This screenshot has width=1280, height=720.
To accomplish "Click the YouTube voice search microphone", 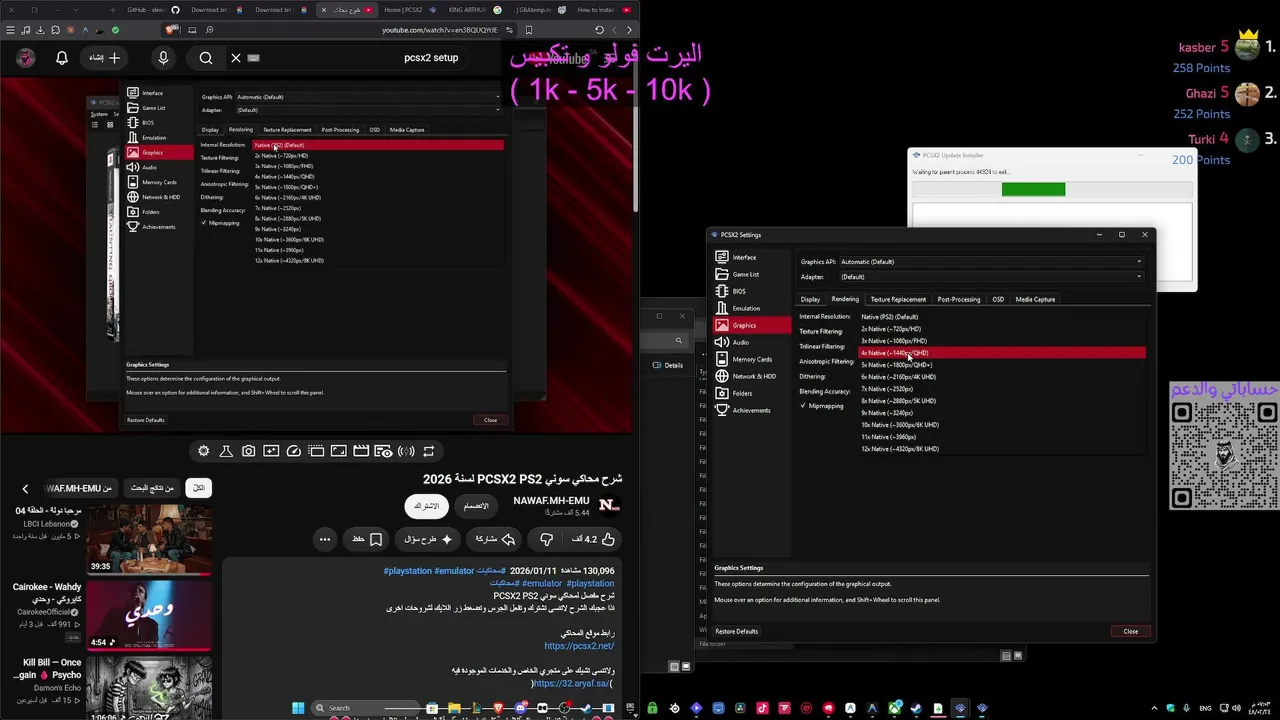I will tap(163, 58).
